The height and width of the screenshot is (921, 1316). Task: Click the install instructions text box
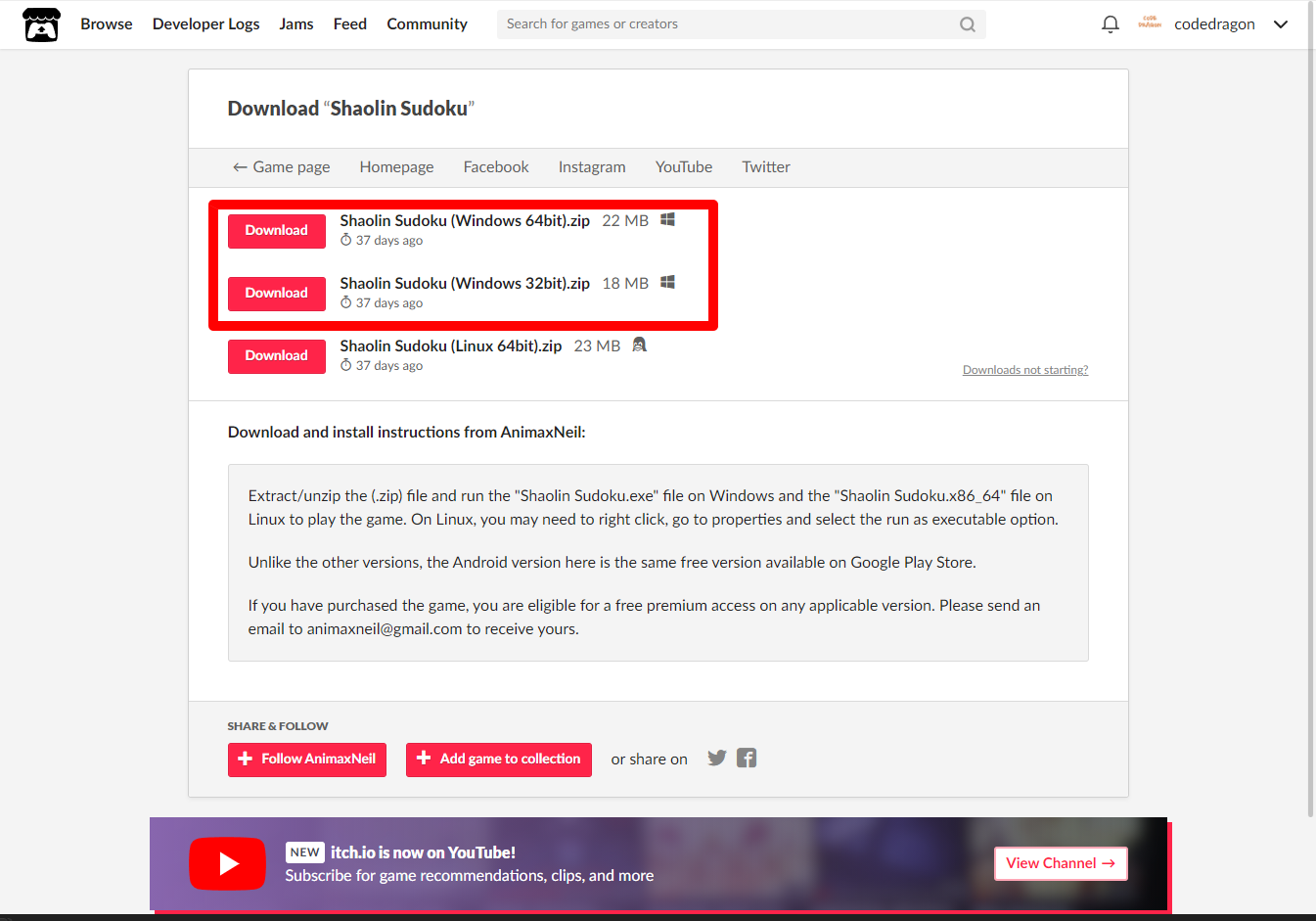(x=658, y=563)
